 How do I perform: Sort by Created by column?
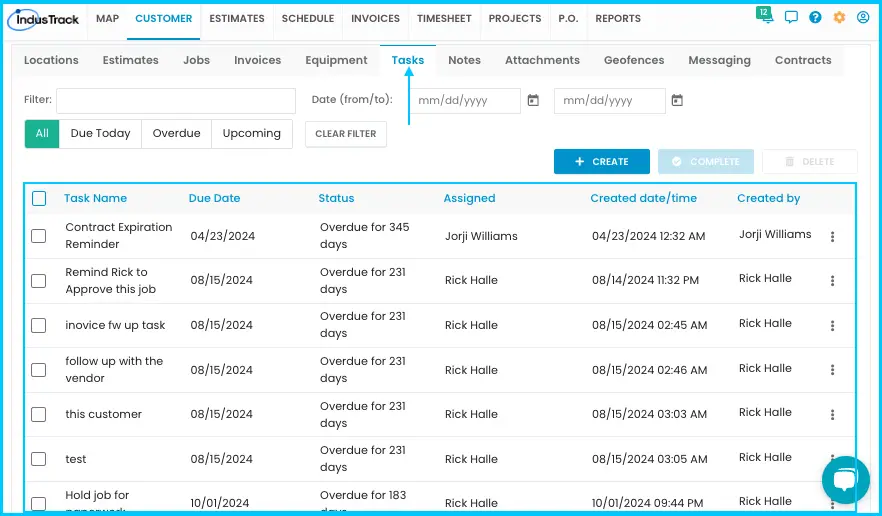pyautogui.click(x=768, y=198)
